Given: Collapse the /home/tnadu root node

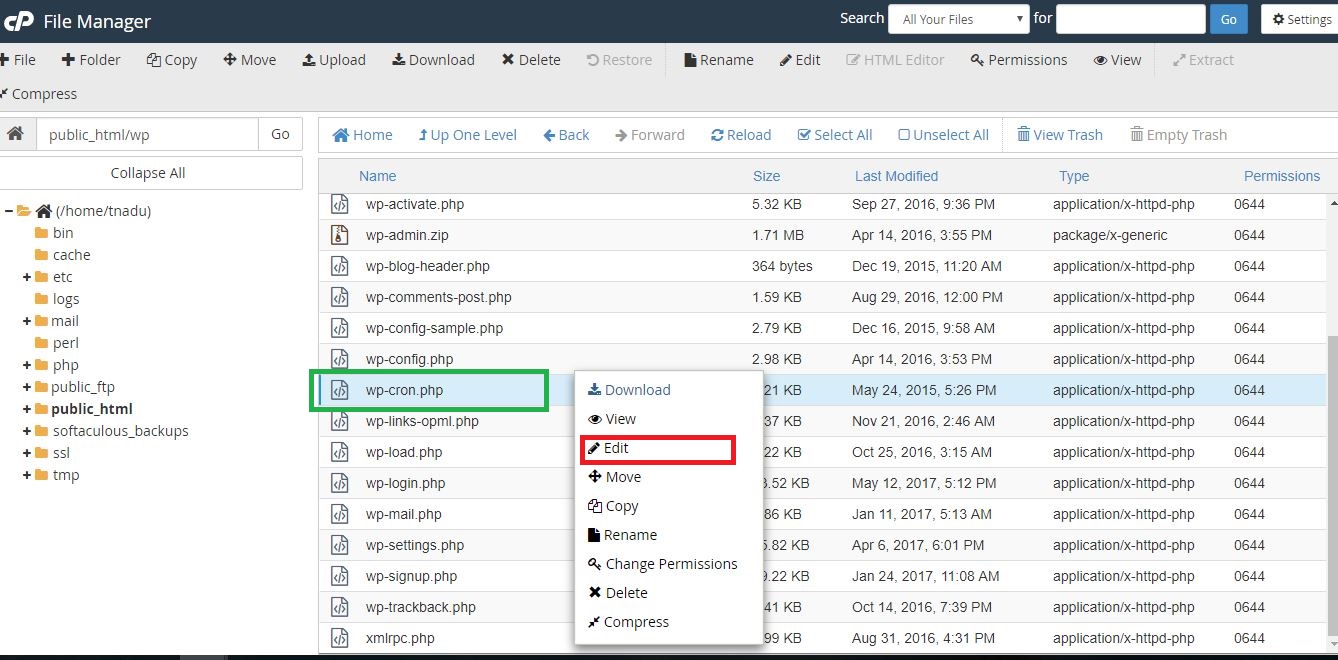Looking at the screenshot, I should [9, 211].
